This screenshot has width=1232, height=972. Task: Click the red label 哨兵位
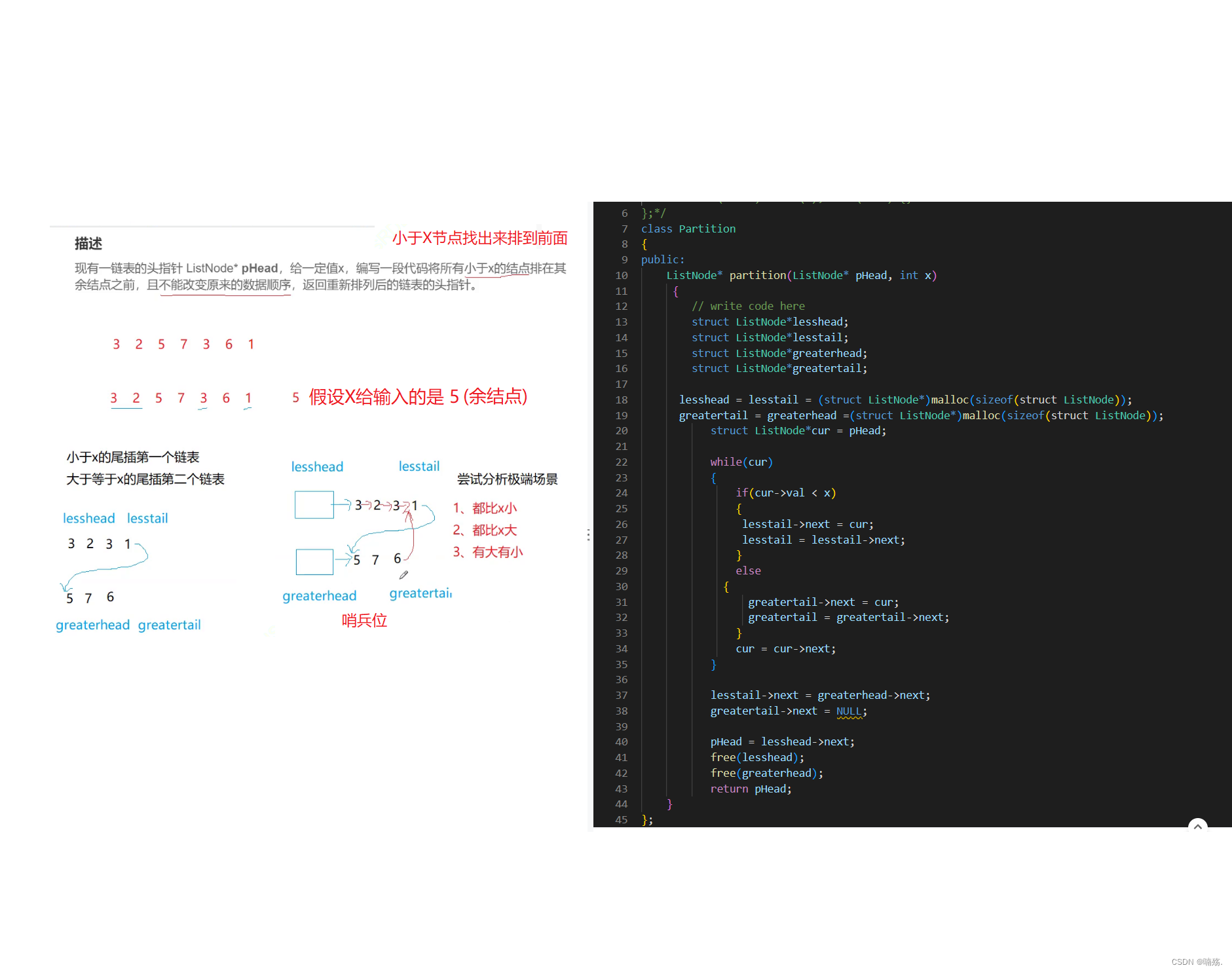pos(364,620)
